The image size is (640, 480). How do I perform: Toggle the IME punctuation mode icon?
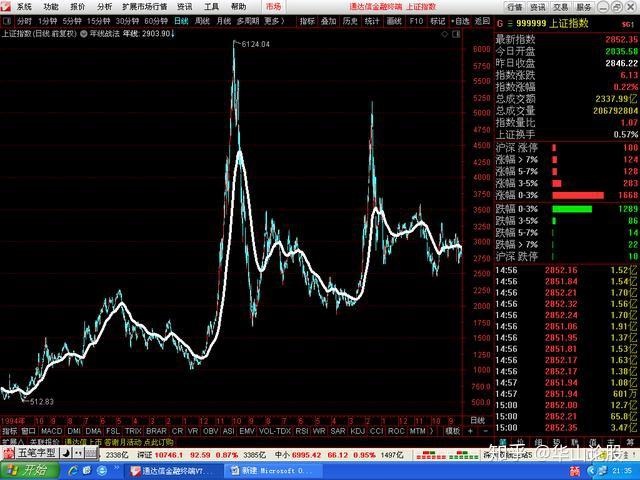(78, 453)
